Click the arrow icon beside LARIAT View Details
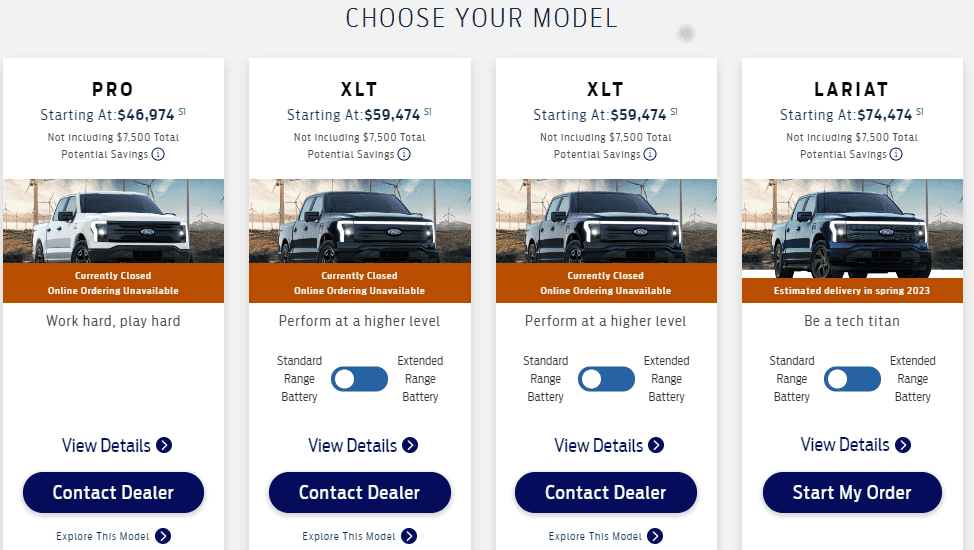The height and width of the screenshot is (550, 974). pos(903,445)
